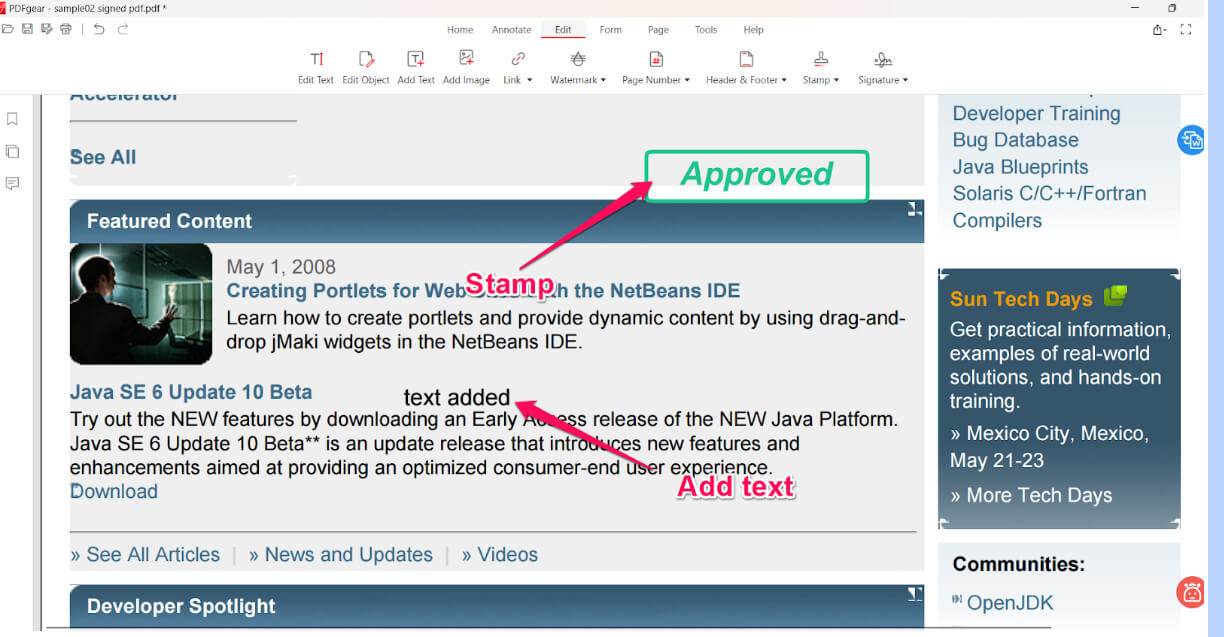Collapse the Featured Content section corner icon

point(915,208)
